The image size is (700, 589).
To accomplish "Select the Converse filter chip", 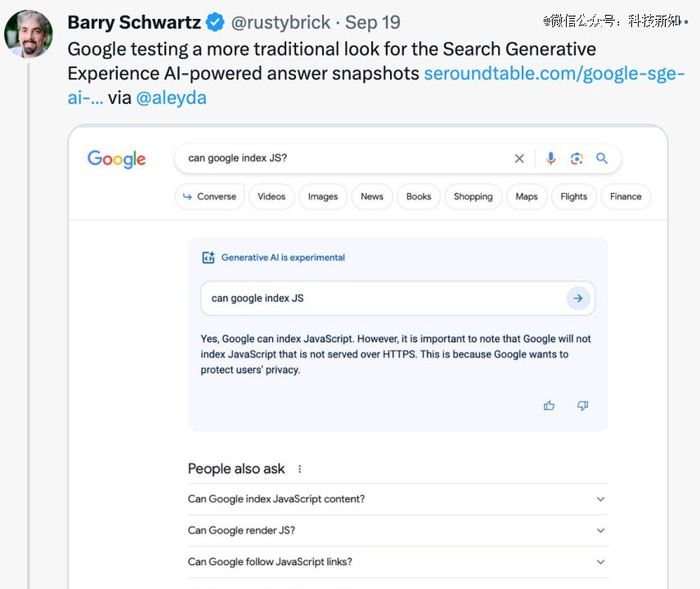I will (x=210, y=197).
